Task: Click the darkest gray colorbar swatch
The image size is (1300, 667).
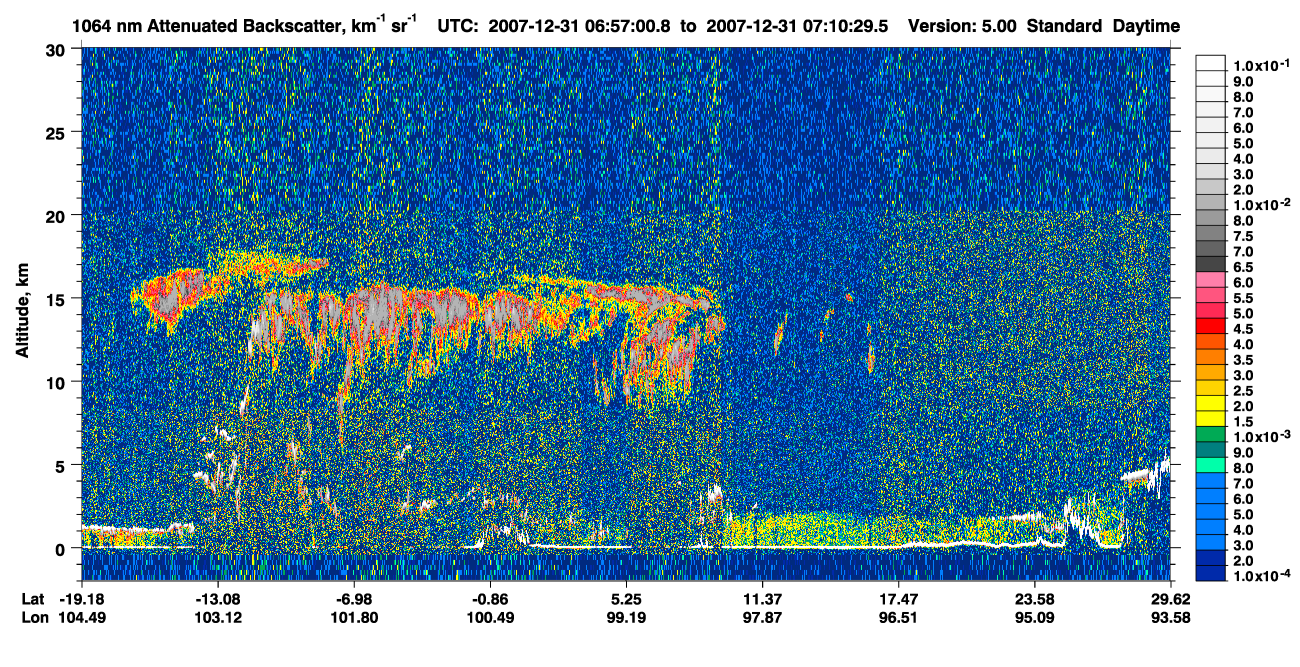Action: (x=1211, y=263)
